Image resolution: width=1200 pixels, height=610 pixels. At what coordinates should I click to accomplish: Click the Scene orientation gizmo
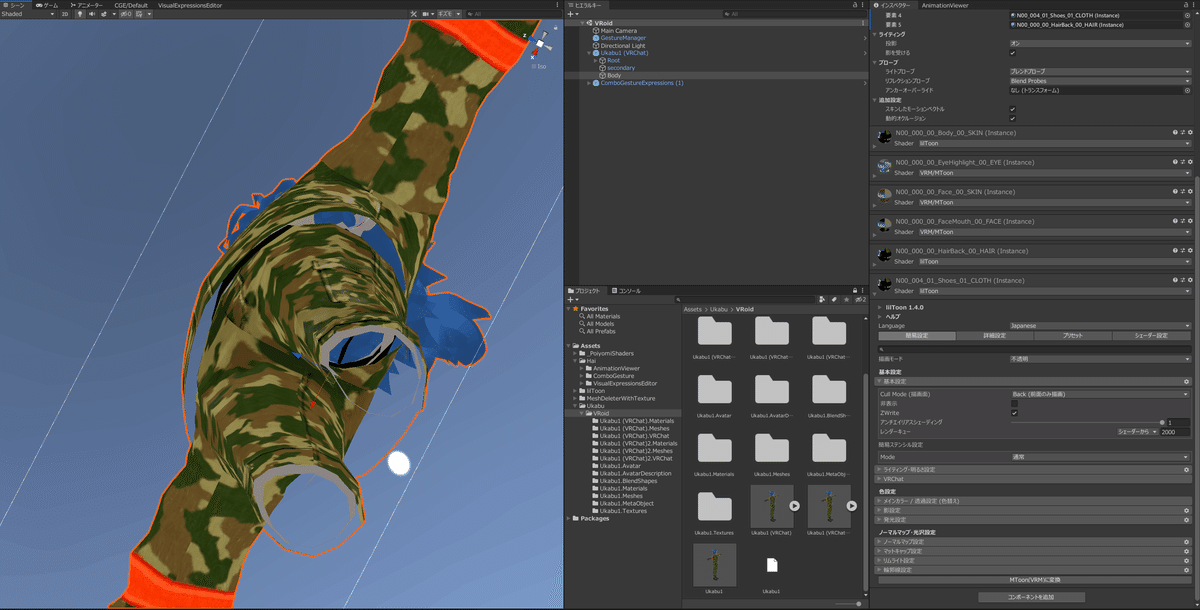(x=539, y=46)
